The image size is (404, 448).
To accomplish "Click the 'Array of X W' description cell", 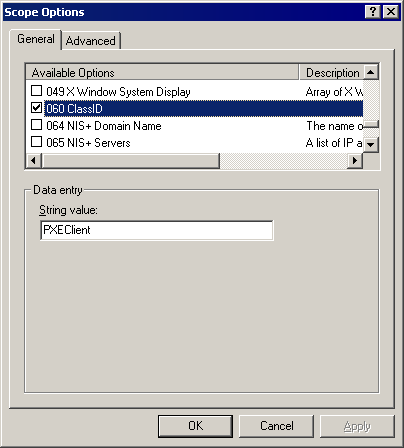I will pyautogui.click(x=334, y=92).
